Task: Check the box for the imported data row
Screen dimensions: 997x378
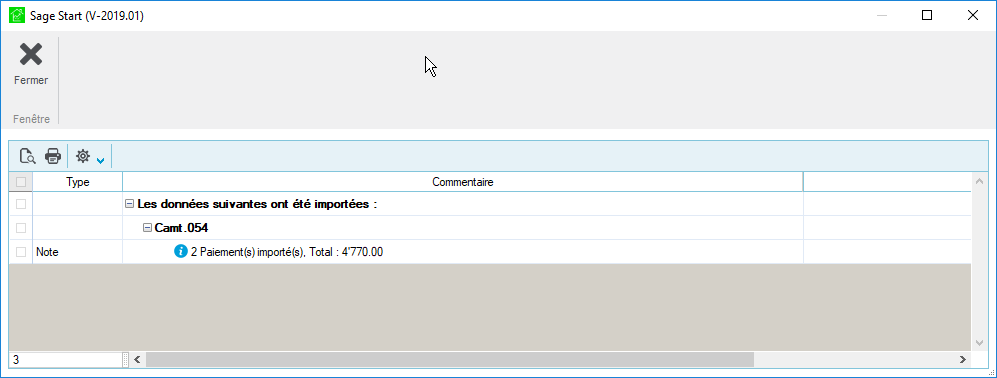Action: pos(21,204)
